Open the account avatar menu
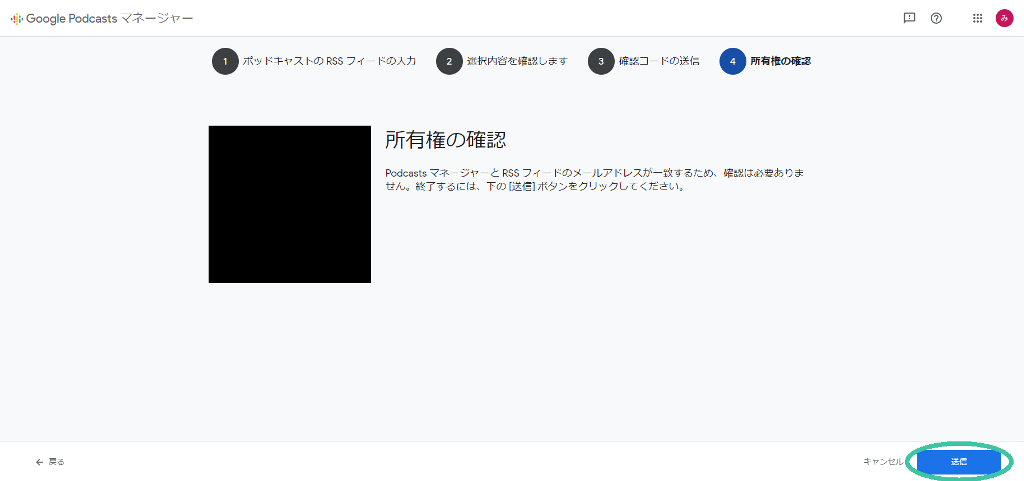The image size is (1024, 481). pyautogui.click(x=1004, y=18)
